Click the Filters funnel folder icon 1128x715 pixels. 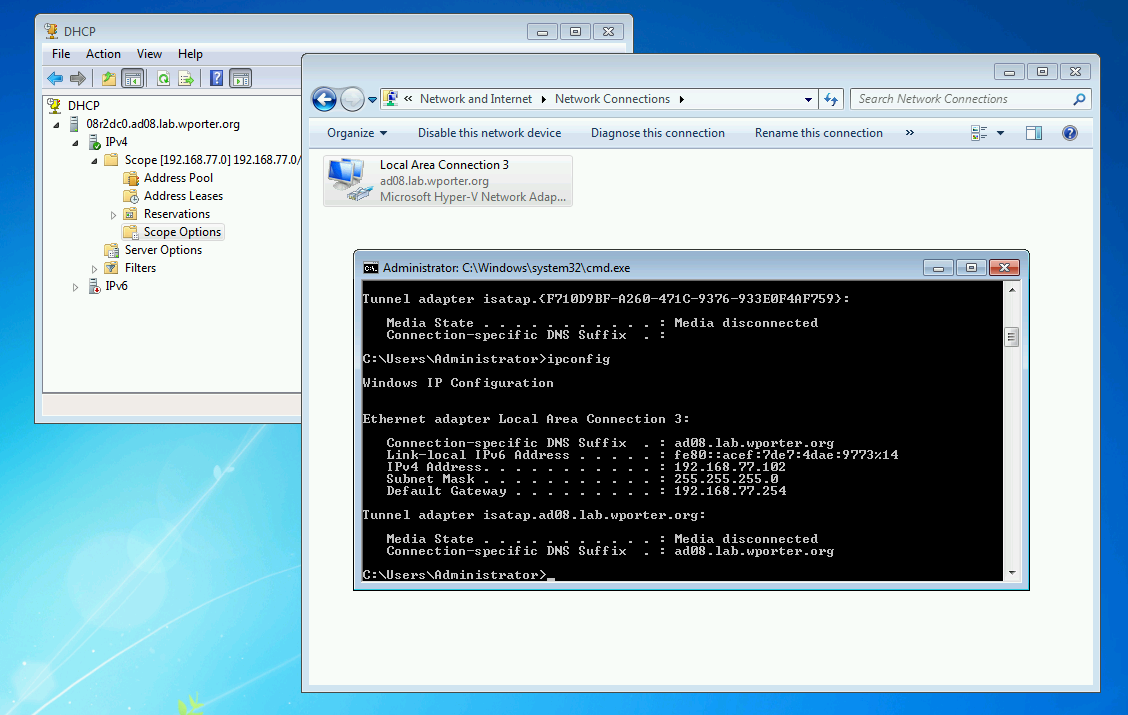[112, 268]
